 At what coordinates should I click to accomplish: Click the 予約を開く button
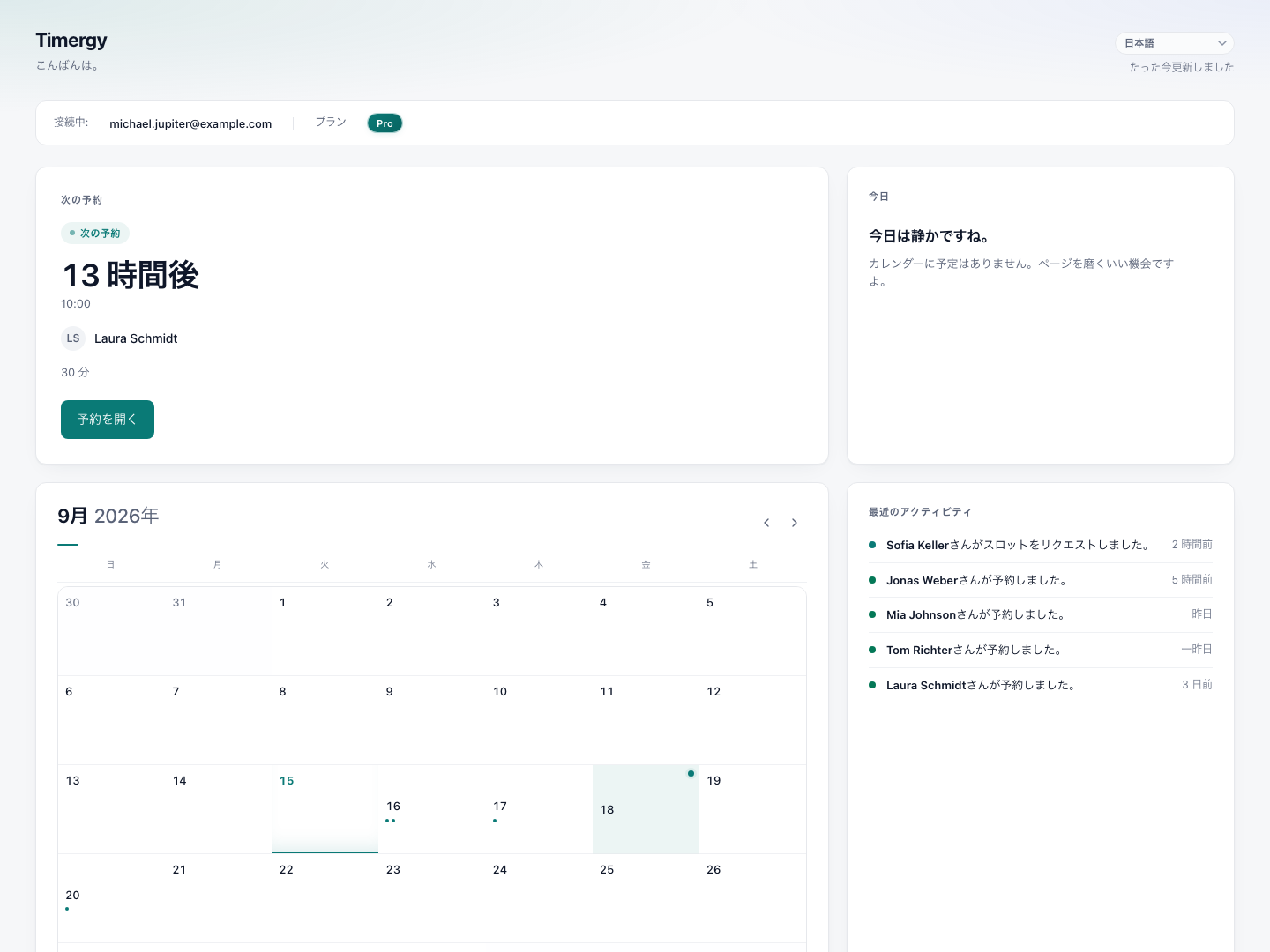coord(108,420)
